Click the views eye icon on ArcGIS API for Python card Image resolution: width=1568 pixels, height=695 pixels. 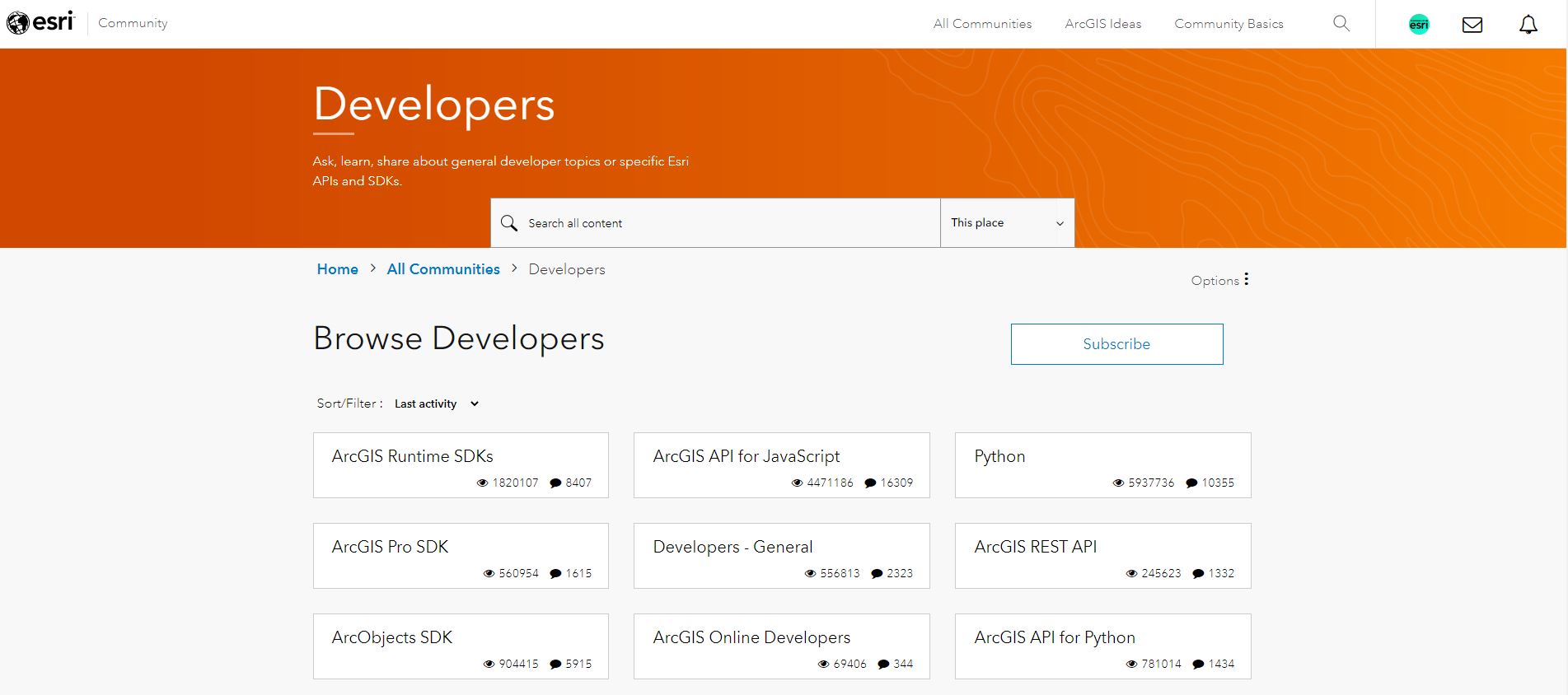[x=1131, y=665]
